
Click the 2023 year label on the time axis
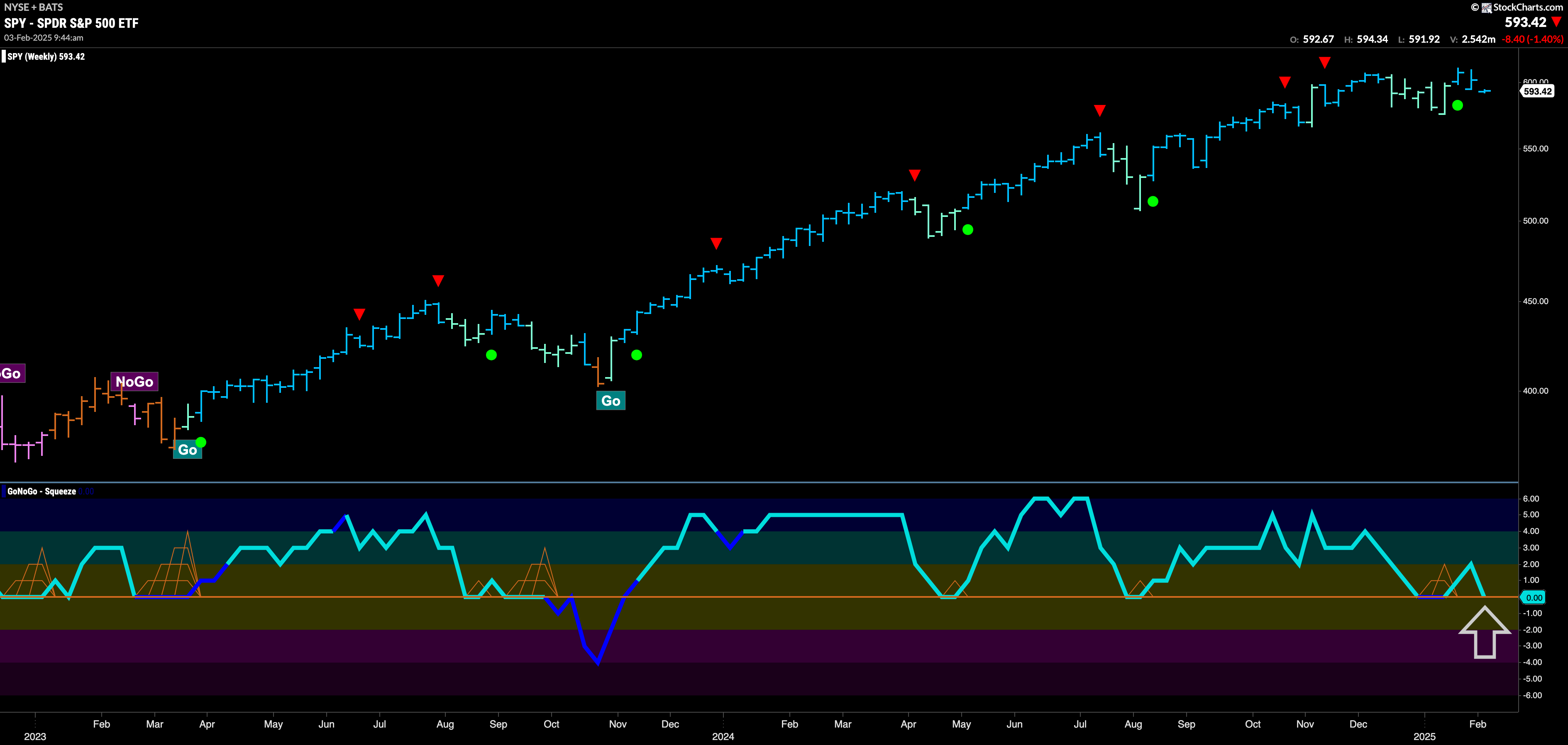pos(35,736)
